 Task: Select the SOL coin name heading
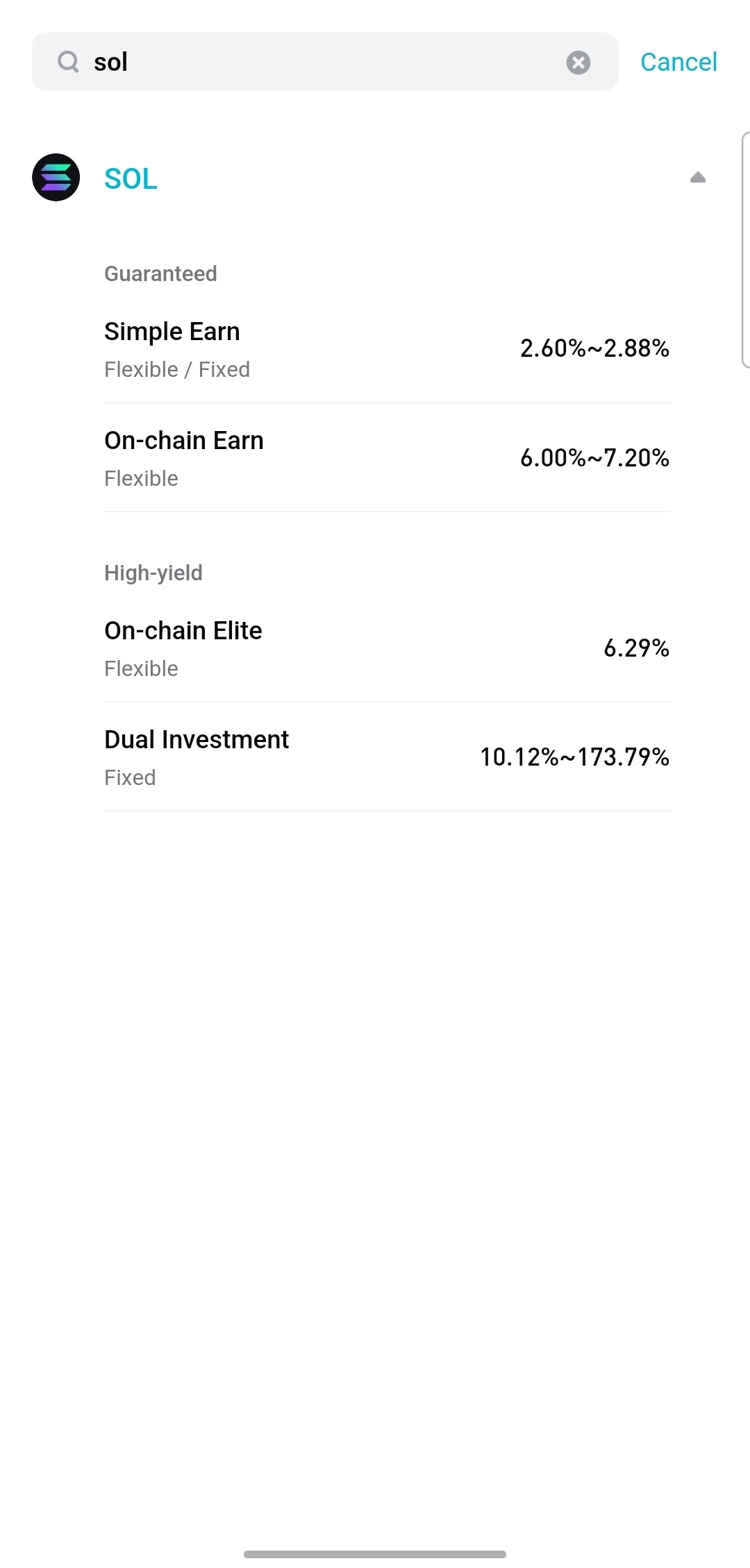tap(131, 179)
